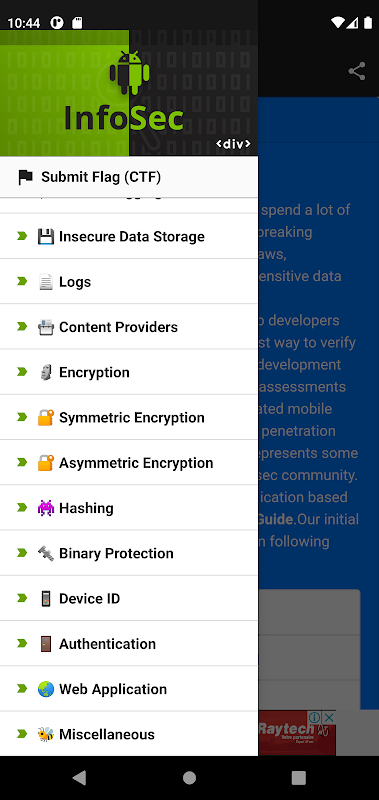379x800 pixels.
Task: Open the Authentication section
Action: 129,643
